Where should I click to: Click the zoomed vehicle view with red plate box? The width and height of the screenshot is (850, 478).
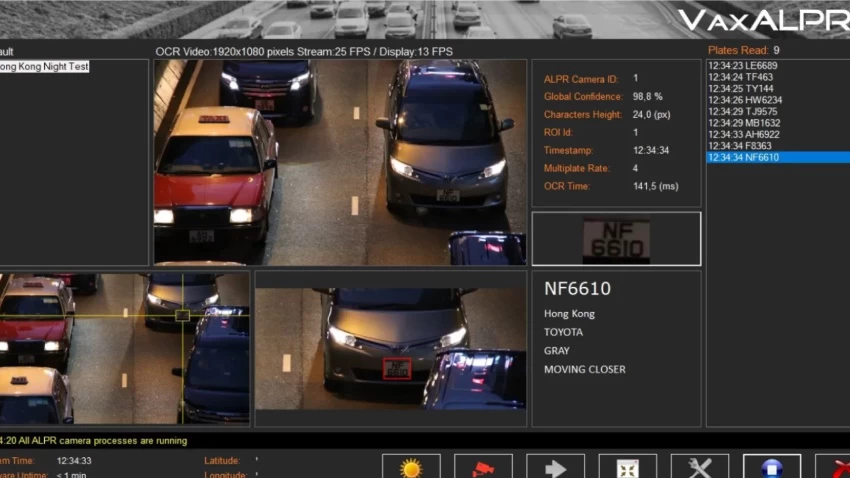[x=390, y=347]
